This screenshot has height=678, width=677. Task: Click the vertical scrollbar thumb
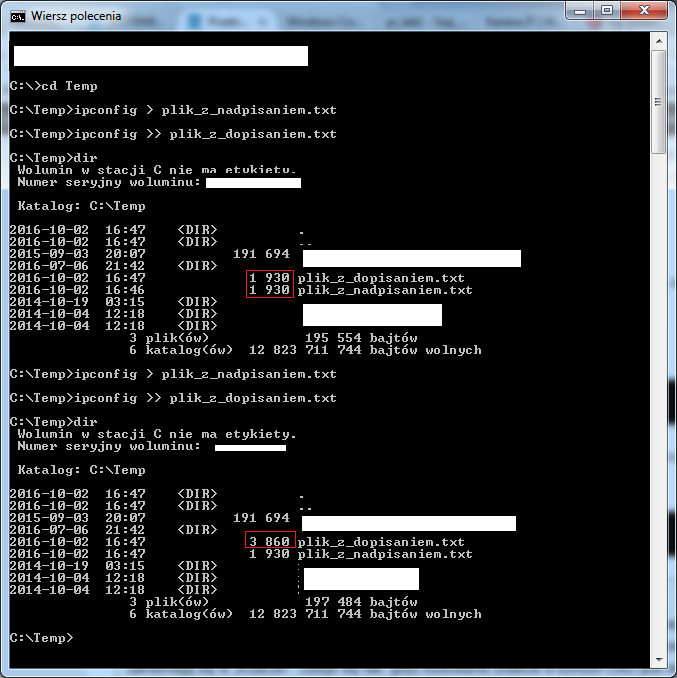[x=659, y=100]
